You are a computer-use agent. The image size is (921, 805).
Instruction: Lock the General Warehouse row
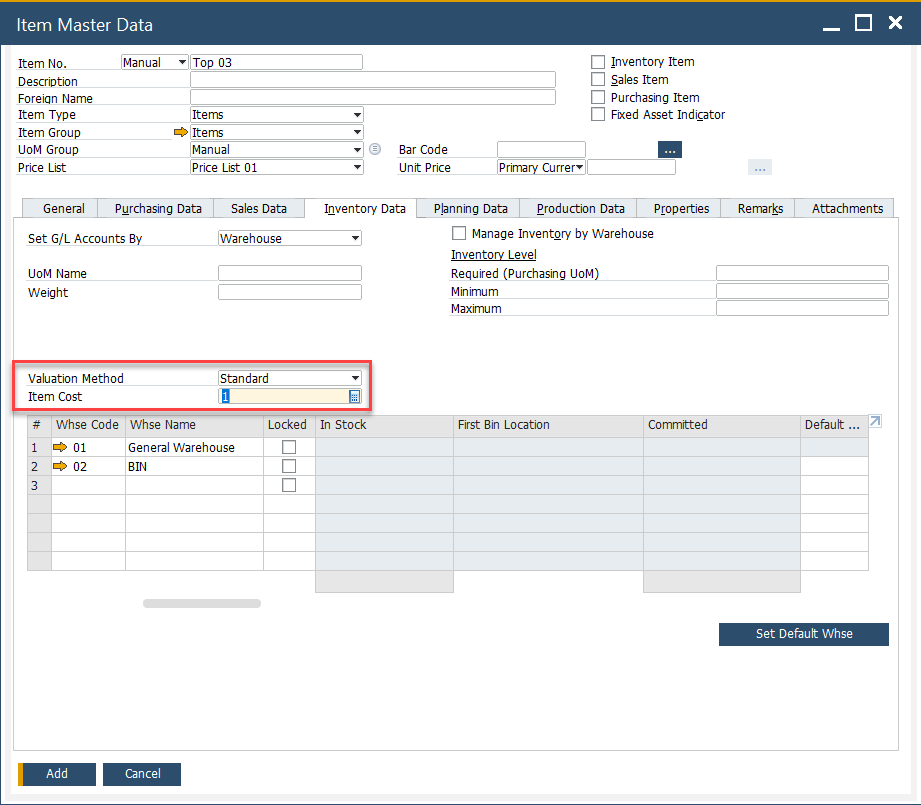pos(289,447)
